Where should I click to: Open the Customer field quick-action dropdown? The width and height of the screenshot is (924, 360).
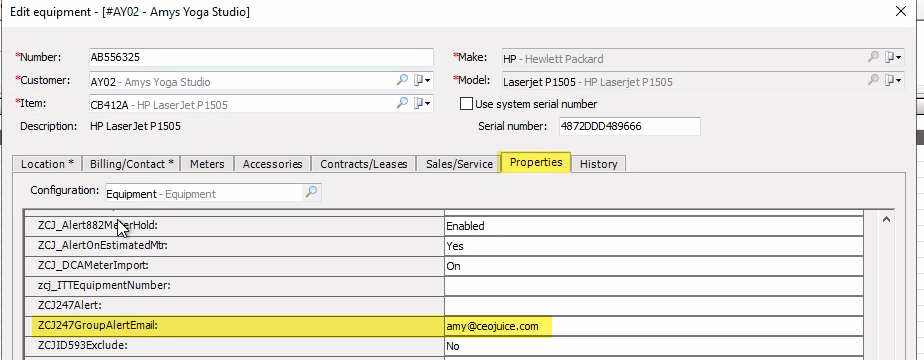pyautogui.click(x=422, y=80)
